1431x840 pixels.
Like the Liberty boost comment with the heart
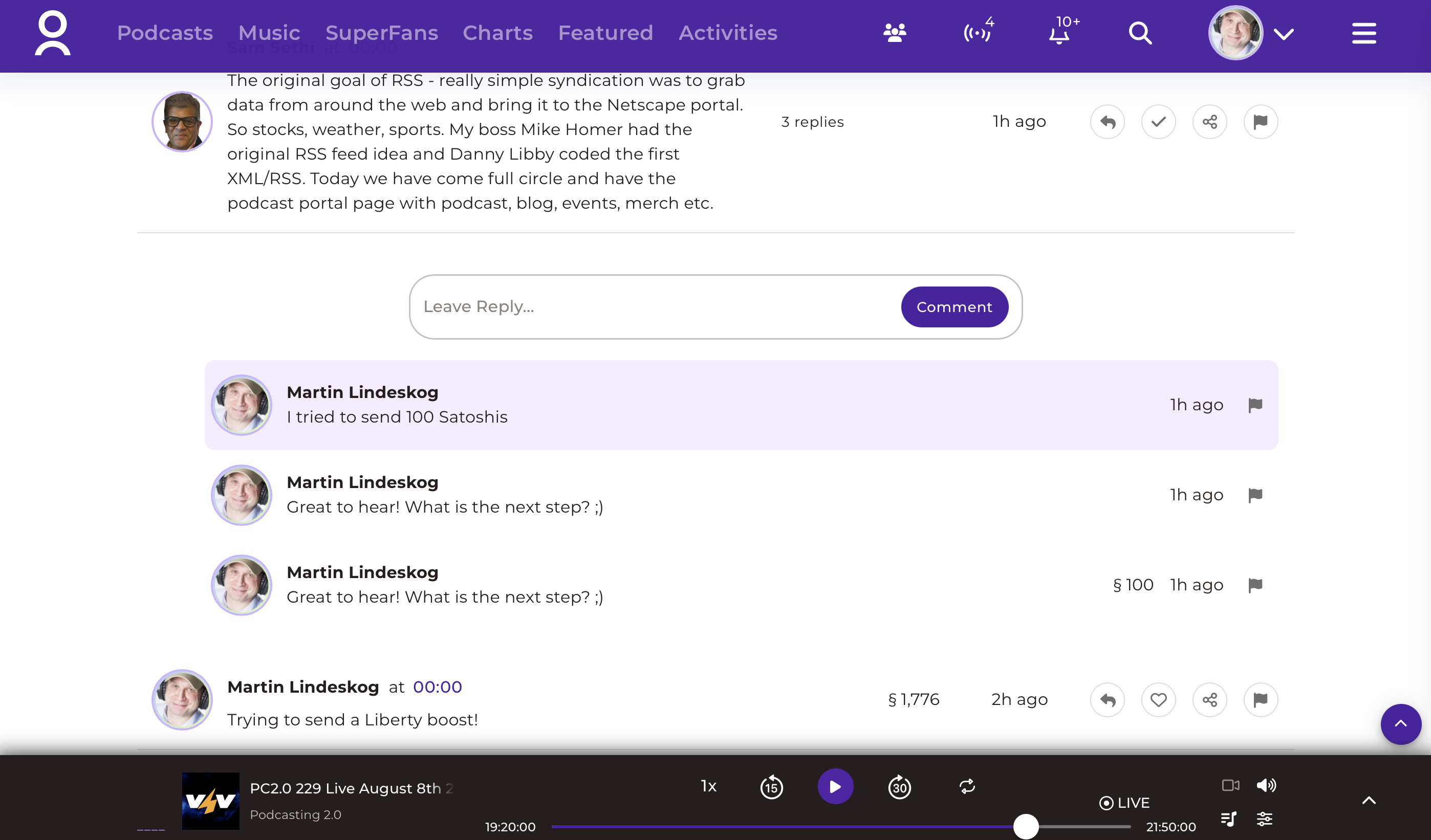1158,700
